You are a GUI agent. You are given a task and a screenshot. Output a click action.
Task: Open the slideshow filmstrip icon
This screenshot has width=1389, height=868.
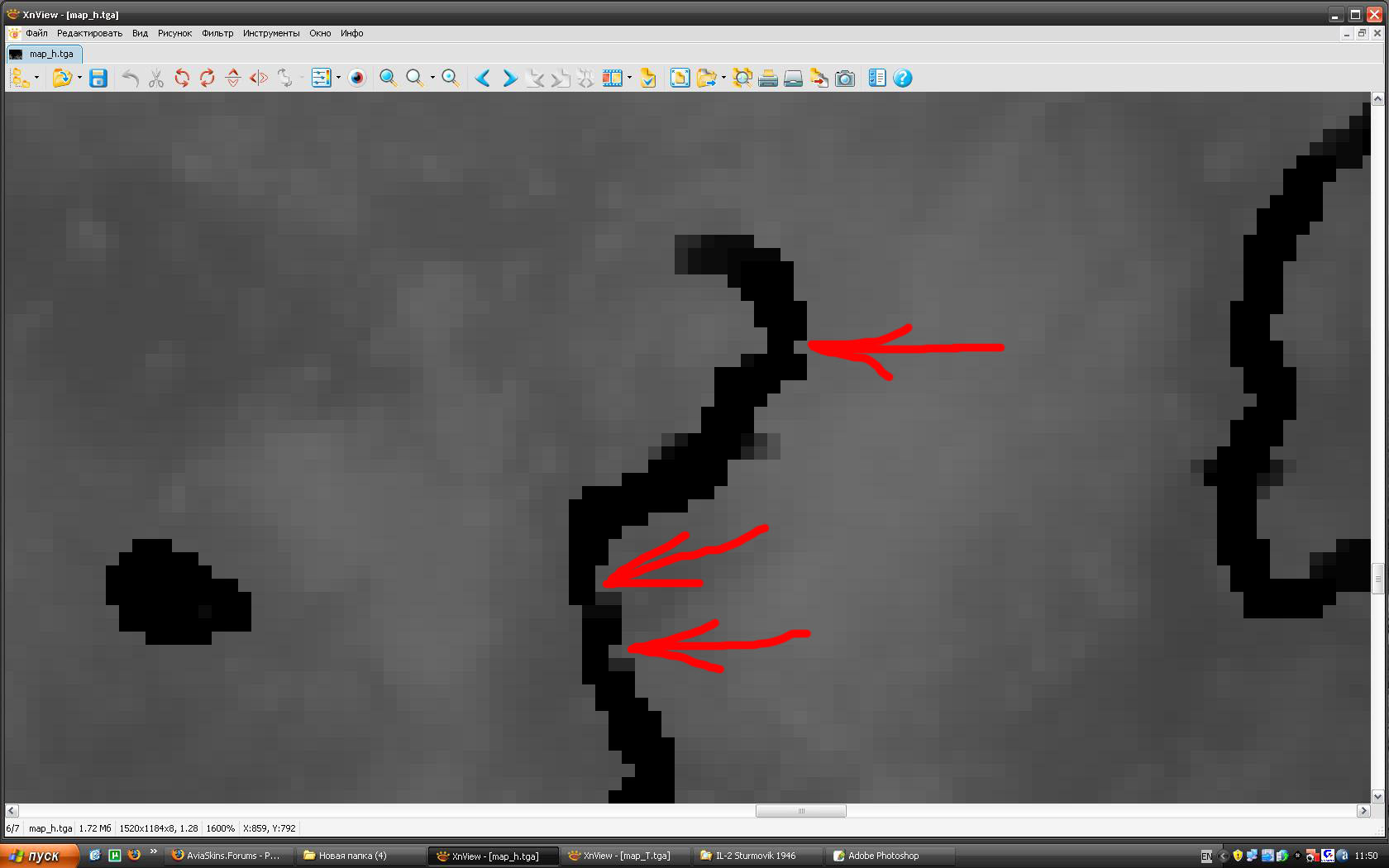(x=612, y=78)
